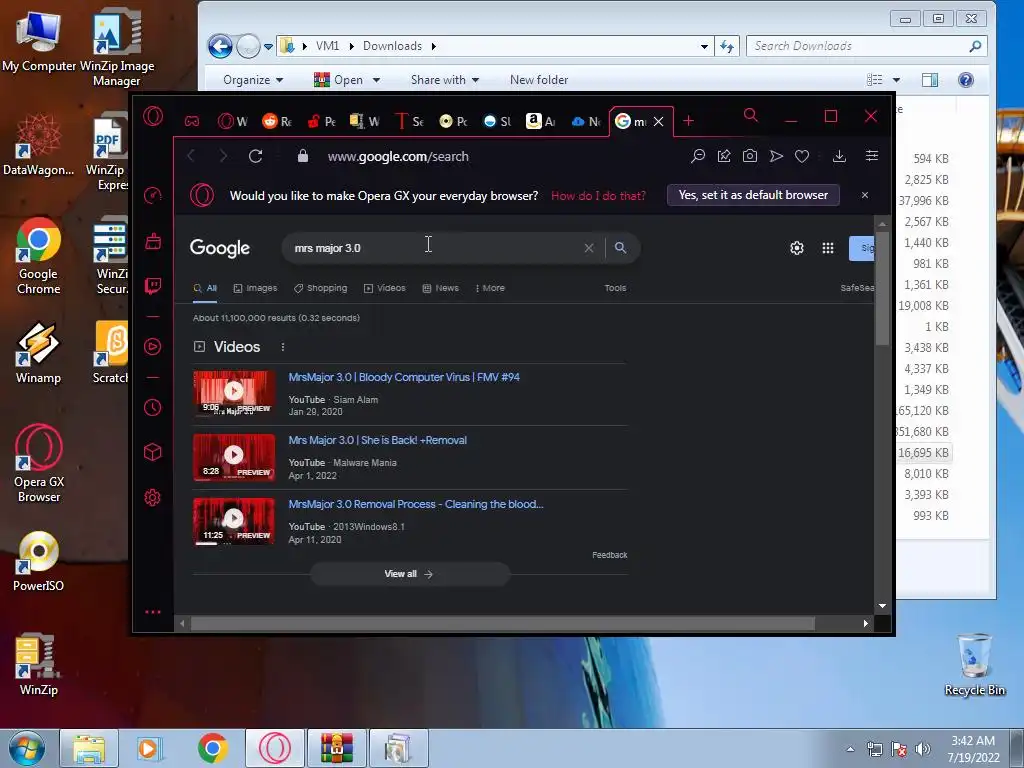
Task: Open Videos section three-dot options
Action: [x=283, y=347]
